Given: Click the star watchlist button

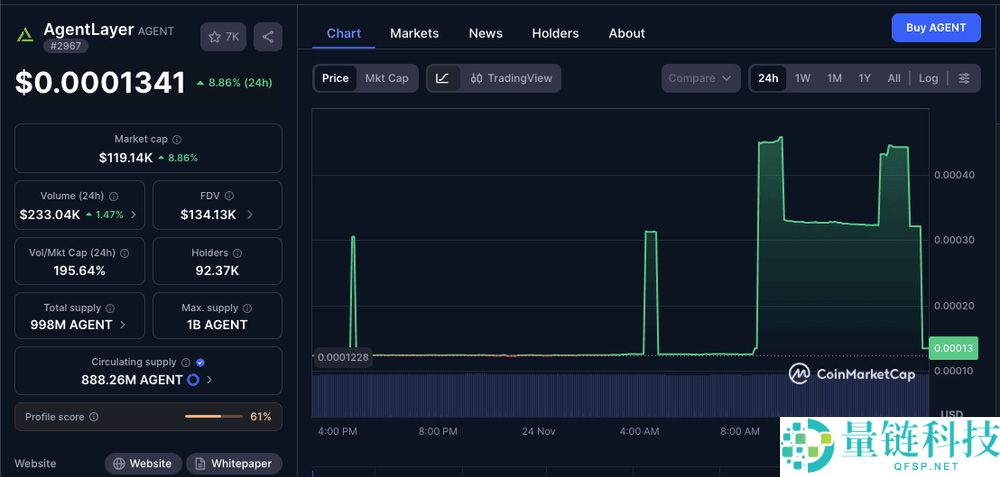Looking at the screenshot, I should click(223, 37).
